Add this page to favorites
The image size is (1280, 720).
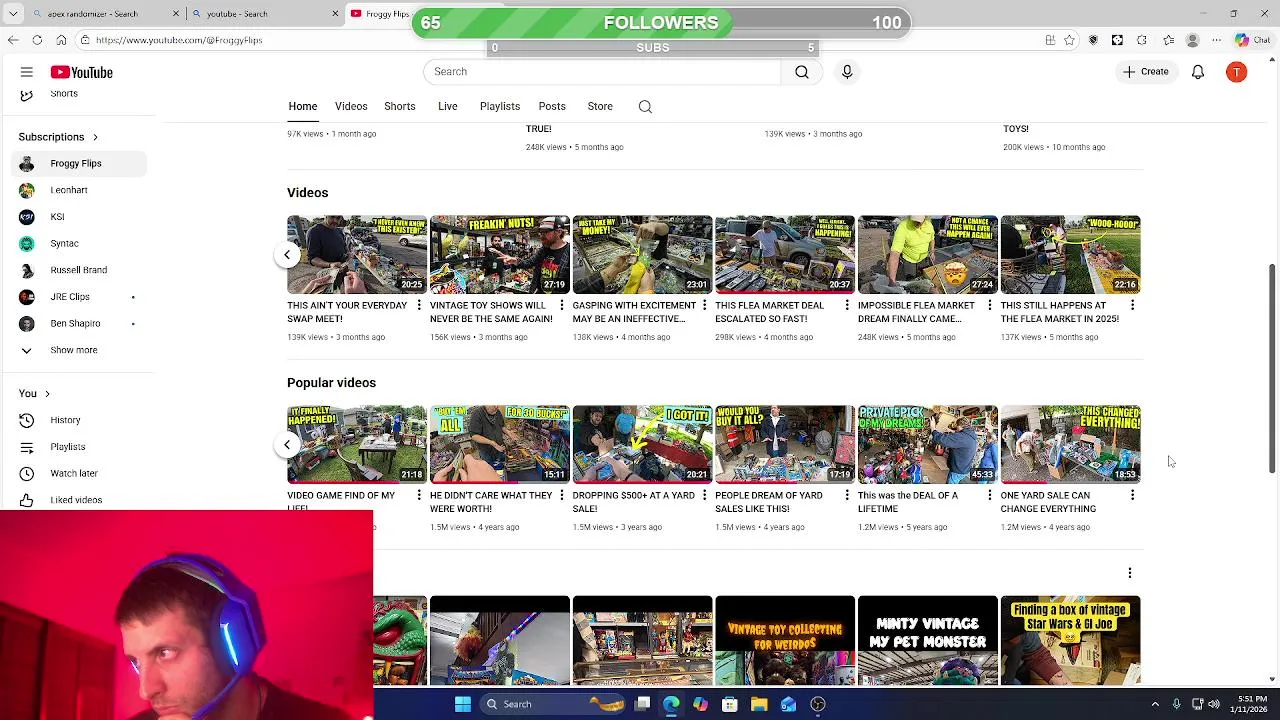click(1069, 40)
